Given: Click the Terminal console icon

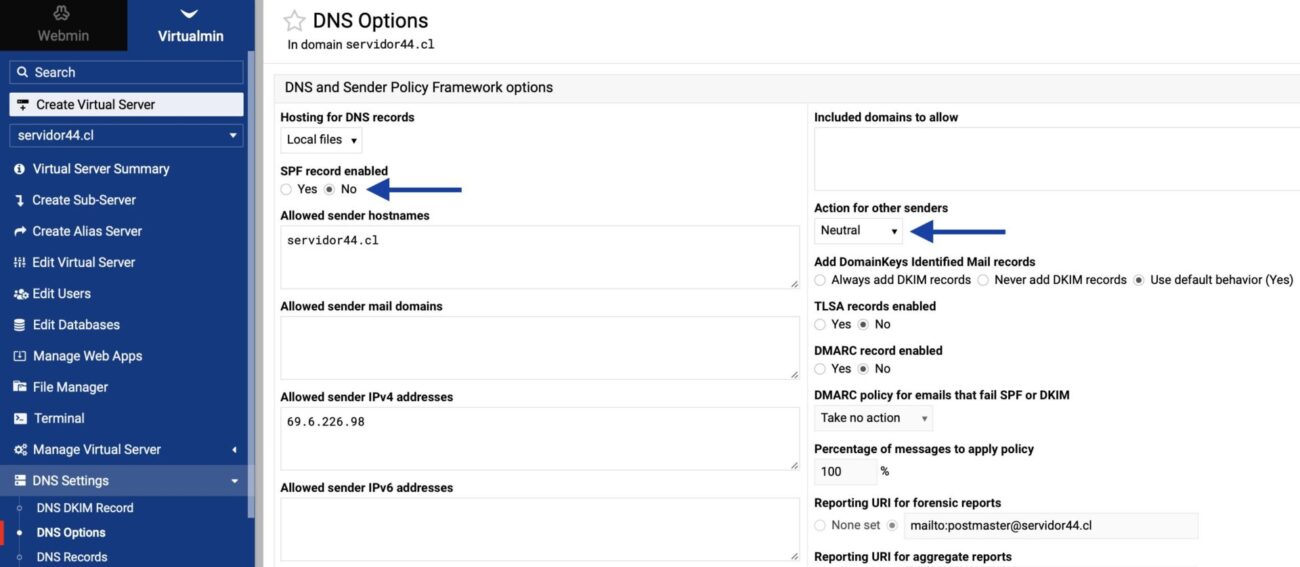Looking at the screenshot, I should (x=20, y=418).
